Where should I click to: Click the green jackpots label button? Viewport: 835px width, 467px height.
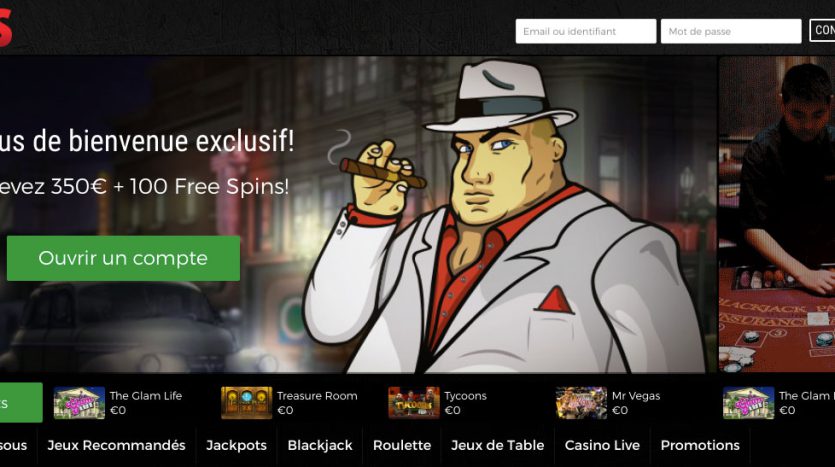(x=21, y=403)
